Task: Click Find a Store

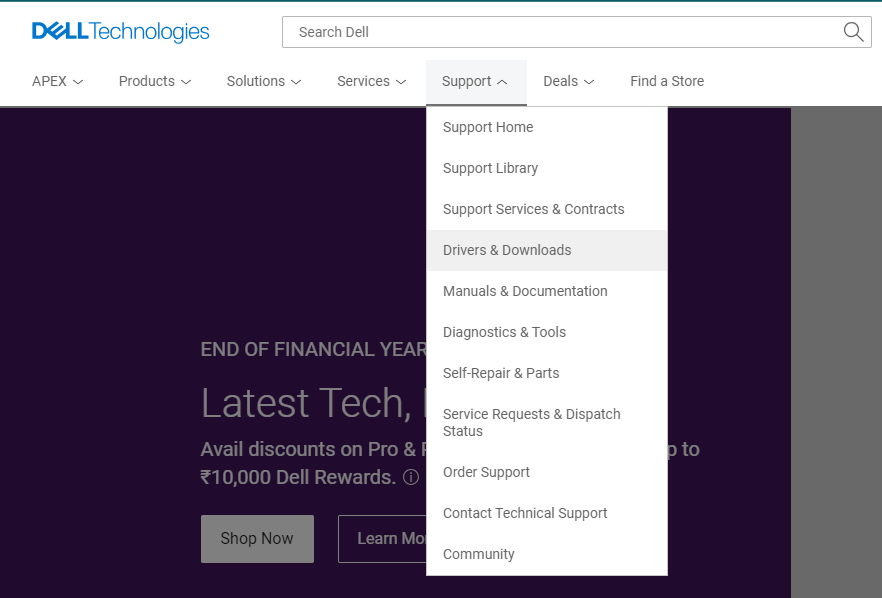Action: coord(667,81)
